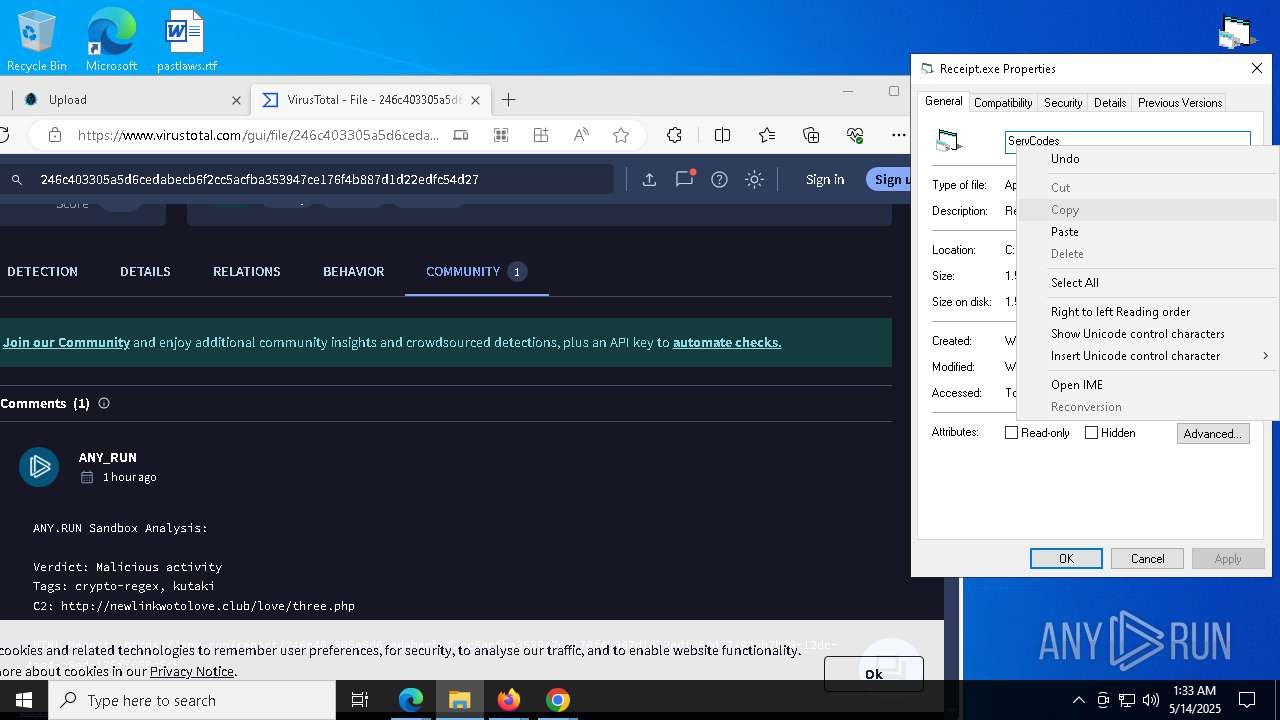Choose Show Unicode control characters
Screen dimensions: 1280x720
(x=1147, y=334)
